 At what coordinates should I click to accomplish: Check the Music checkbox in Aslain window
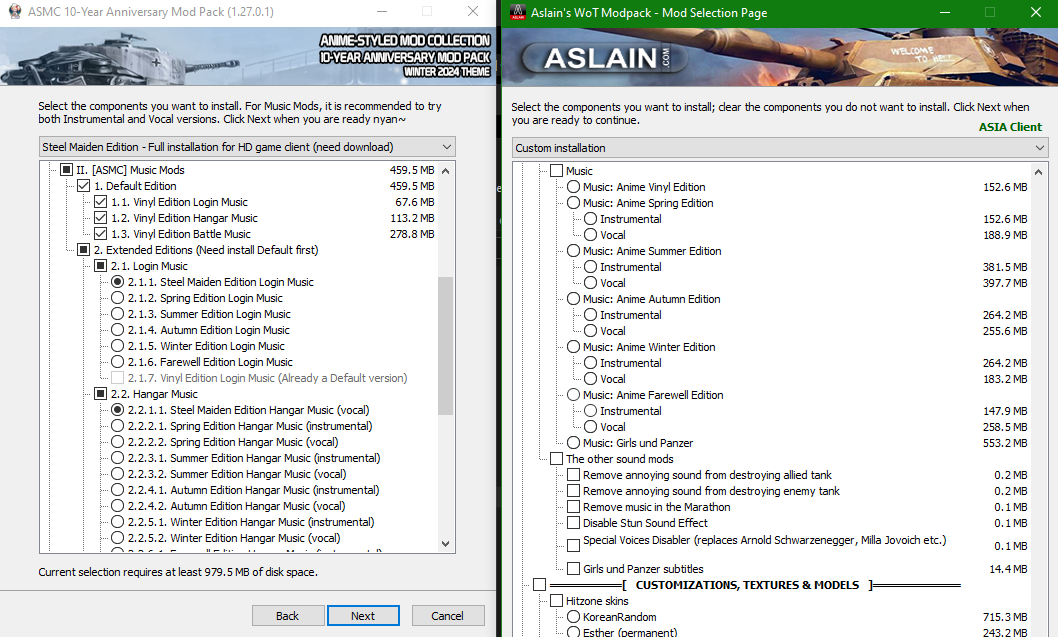pos(557,171)
